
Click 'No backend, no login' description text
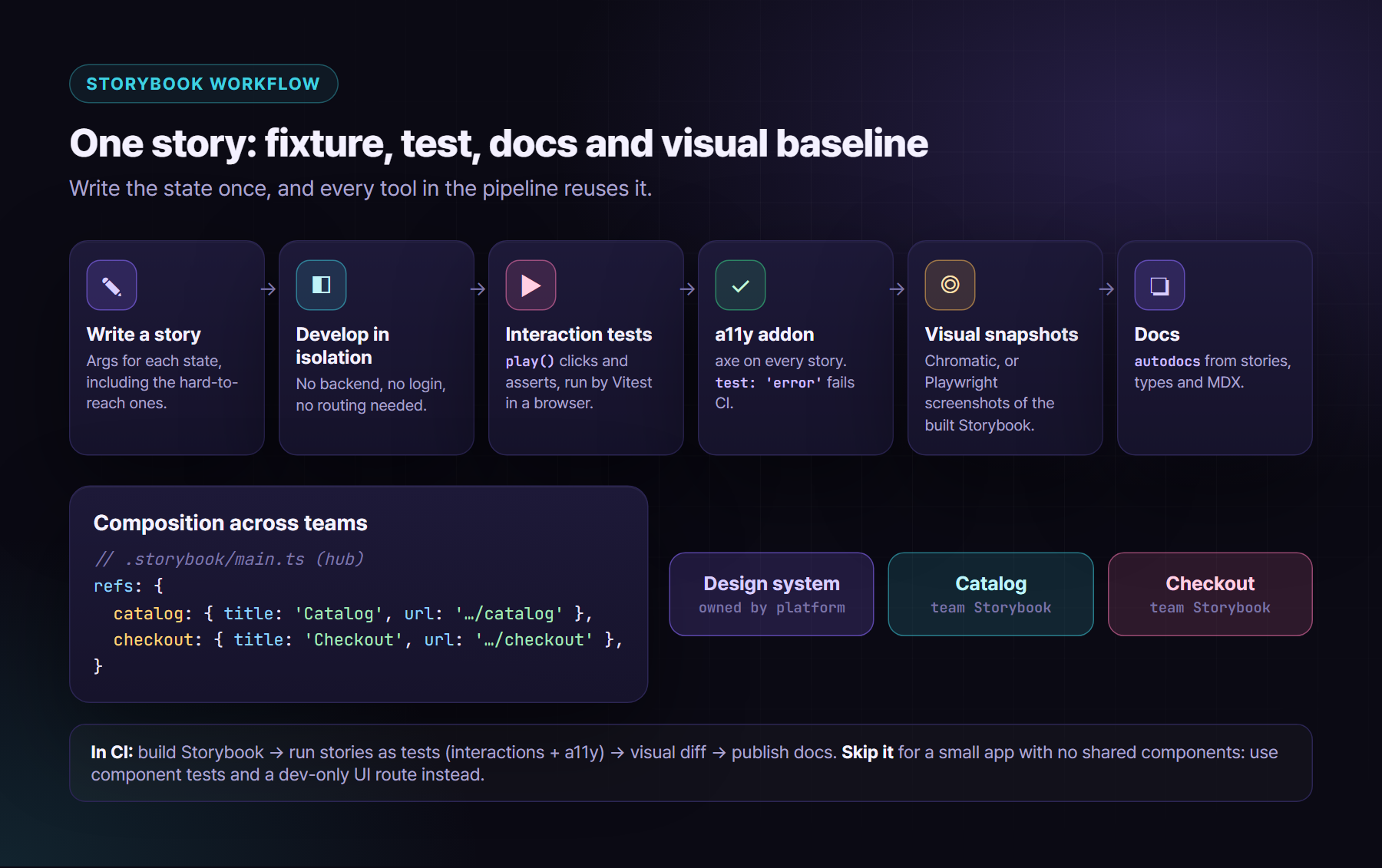click(x=372, y=394)
